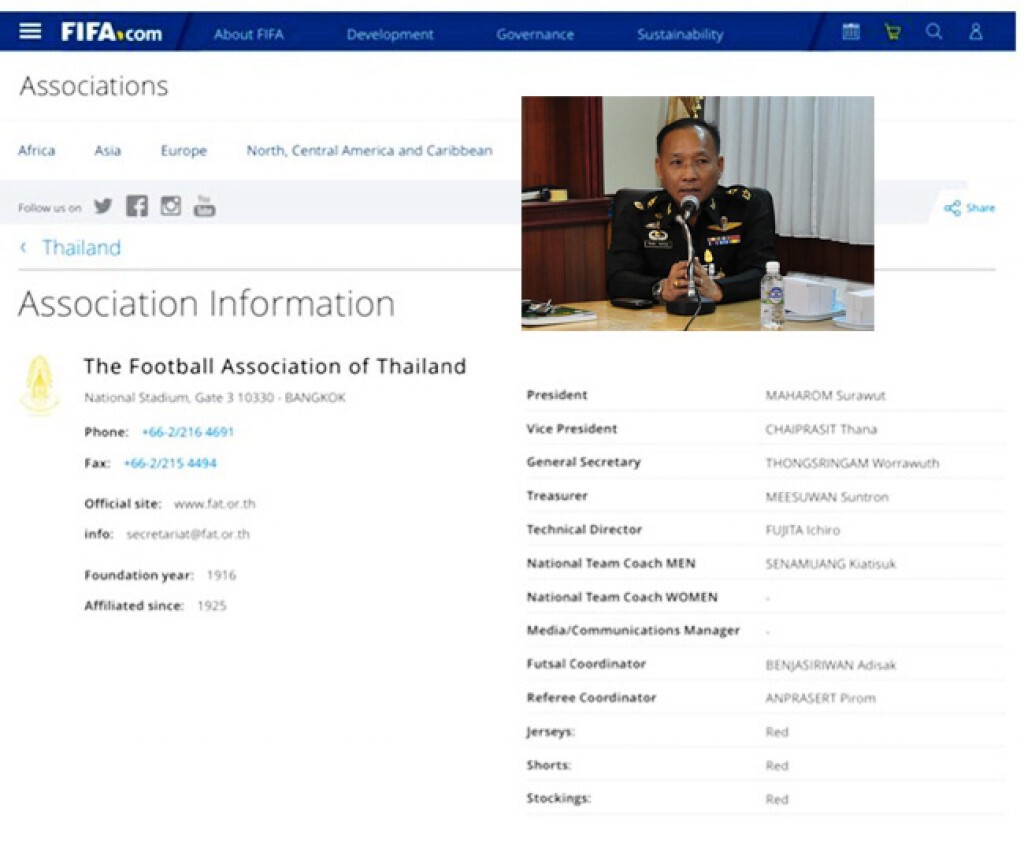
Task: Click the Thailand back link
Action: (x=82, y=248)
